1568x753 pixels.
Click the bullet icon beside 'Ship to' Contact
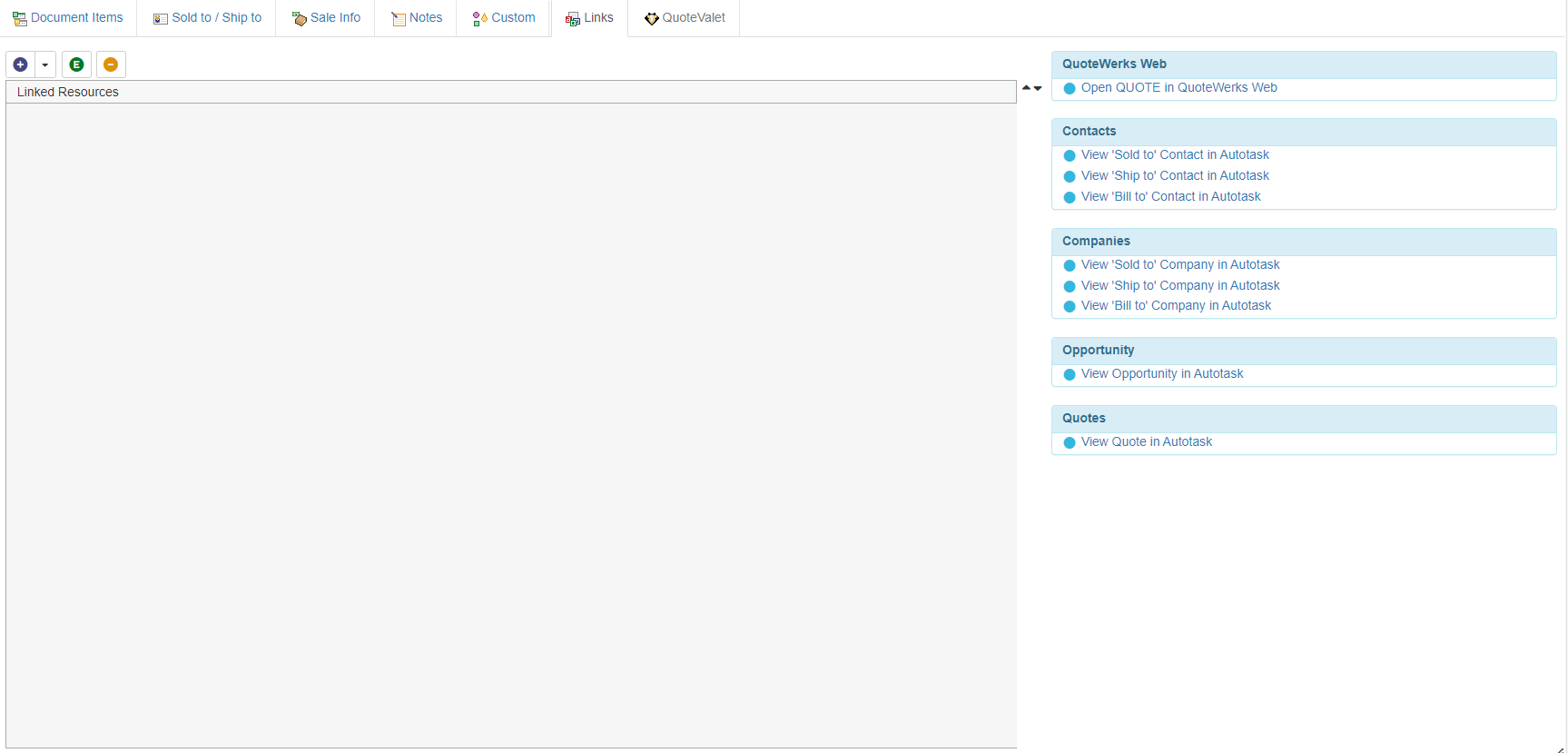click(x=1070, y=176)
